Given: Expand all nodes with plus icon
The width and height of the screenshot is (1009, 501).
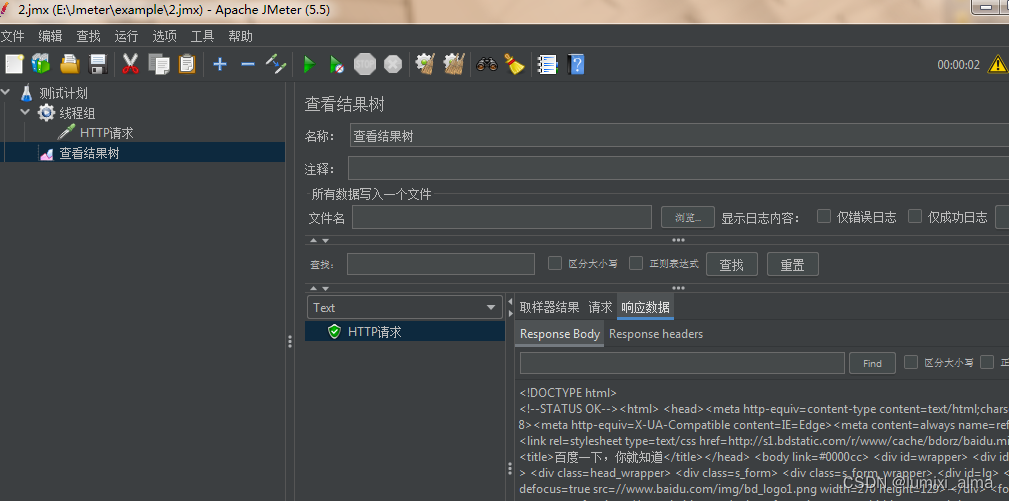Looking at the screenshot, I should coord(220,64).
